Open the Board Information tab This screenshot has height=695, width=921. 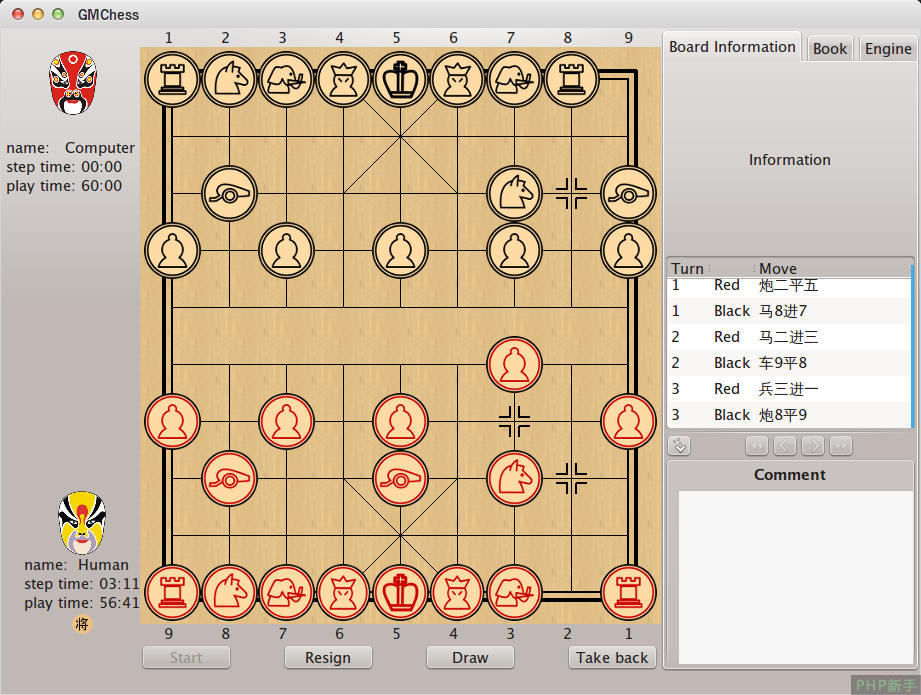(x=731, y=46)
